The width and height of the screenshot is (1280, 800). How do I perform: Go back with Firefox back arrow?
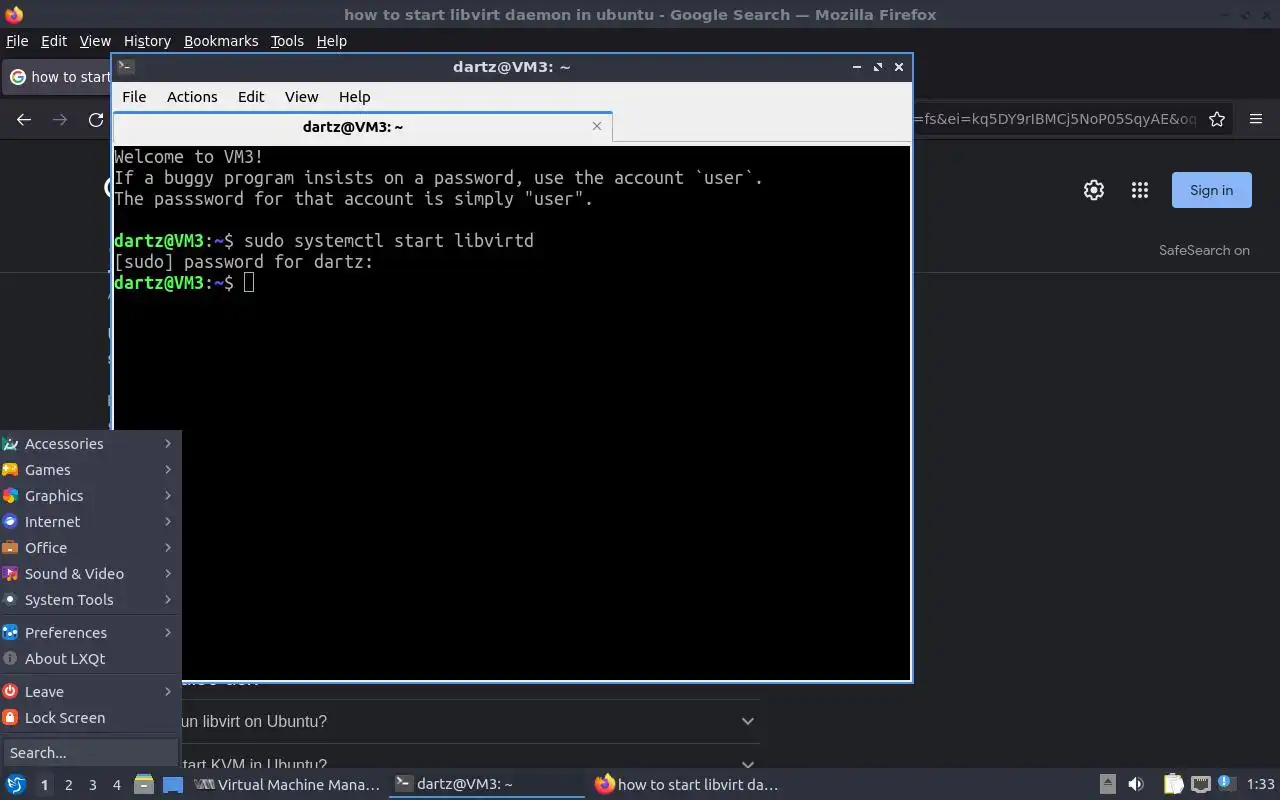(x=24, y=119)
